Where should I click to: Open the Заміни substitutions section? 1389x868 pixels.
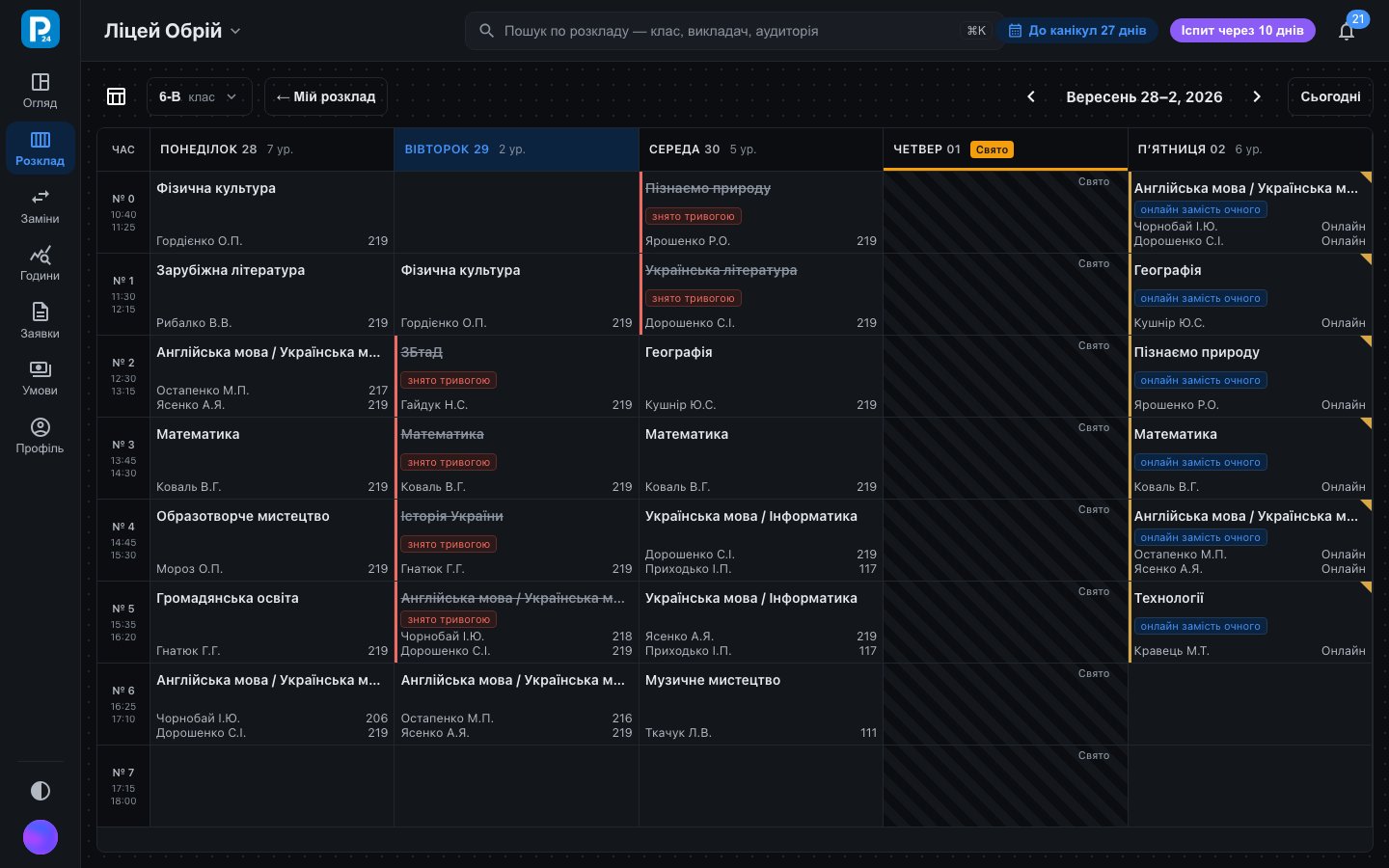point(40,206)
